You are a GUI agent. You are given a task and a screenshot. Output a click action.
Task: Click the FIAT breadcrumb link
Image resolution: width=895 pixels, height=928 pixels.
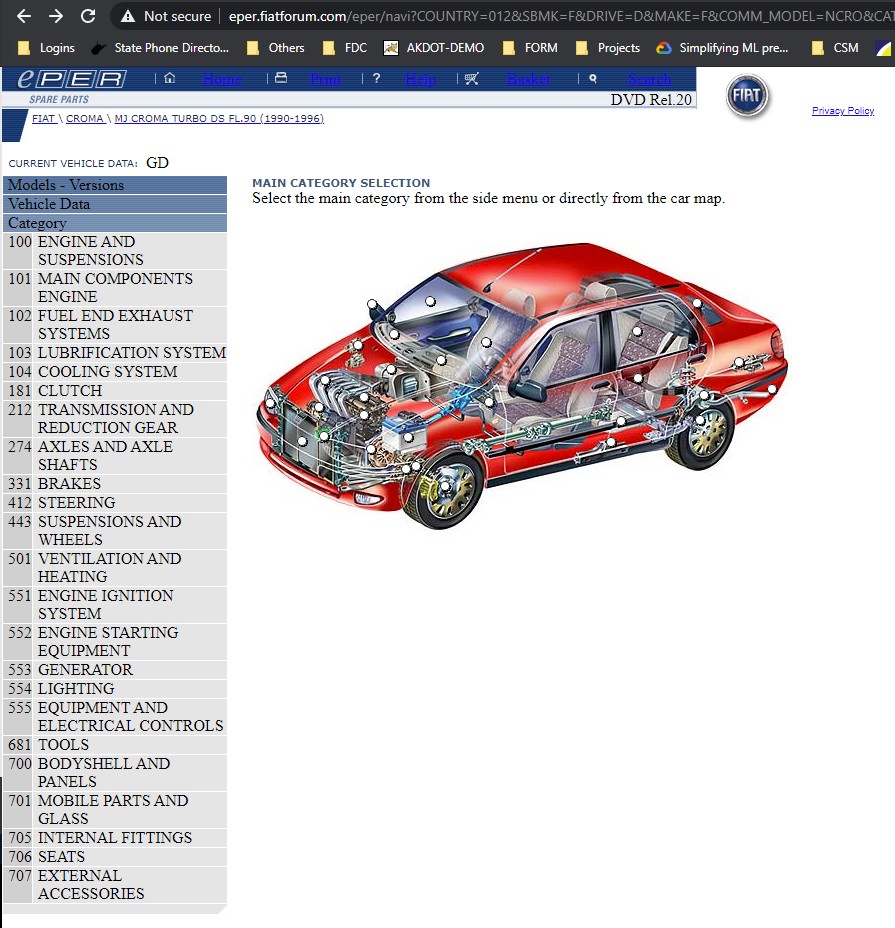(x=43, y=118)
